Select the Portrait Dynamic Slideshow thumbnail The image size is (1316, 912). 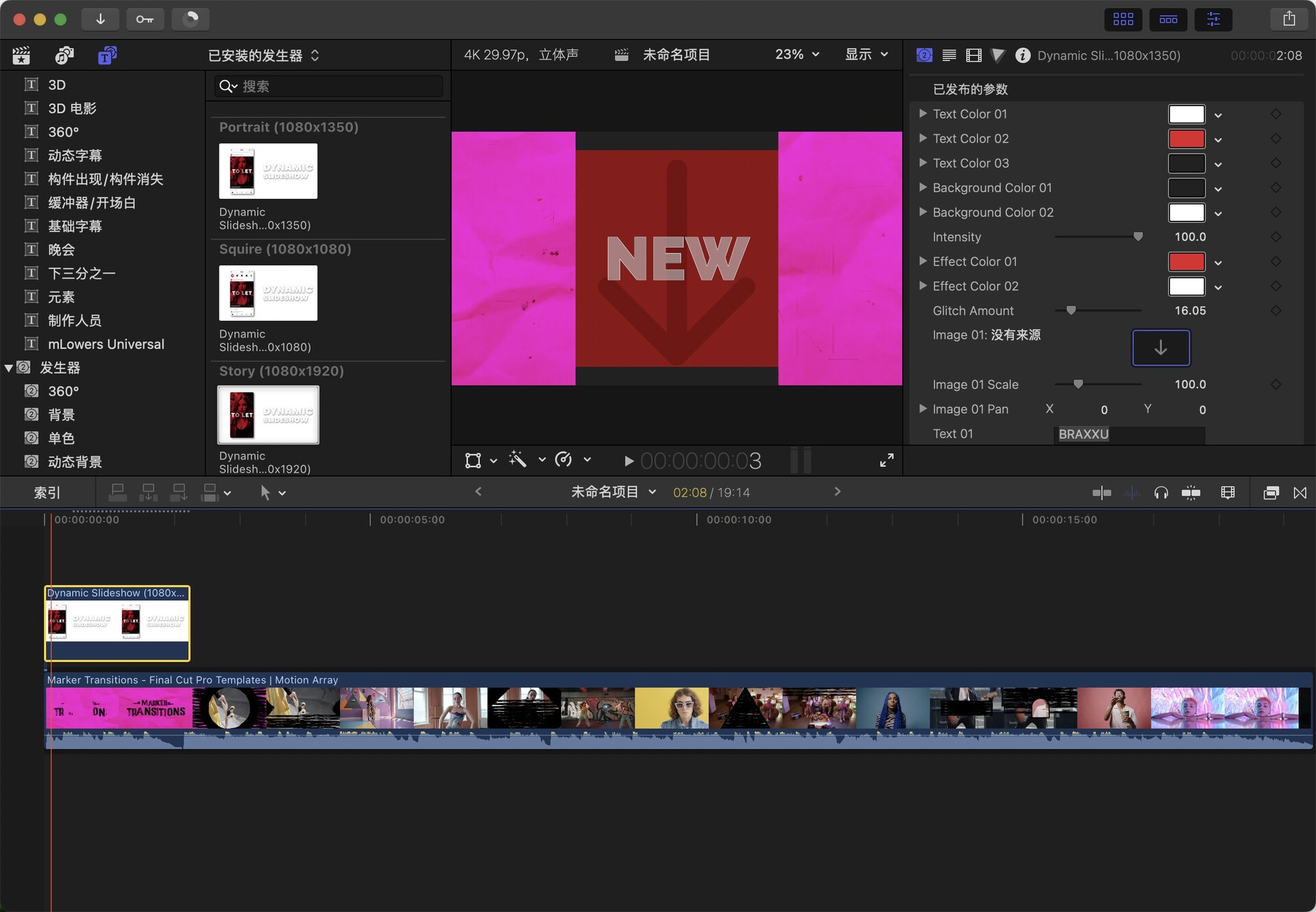tap(268, 171)
